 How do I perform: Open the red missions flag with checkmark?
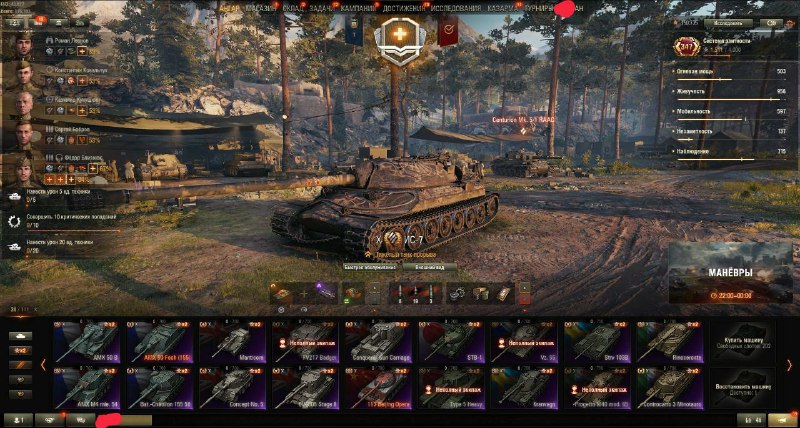tap(447, 30)
